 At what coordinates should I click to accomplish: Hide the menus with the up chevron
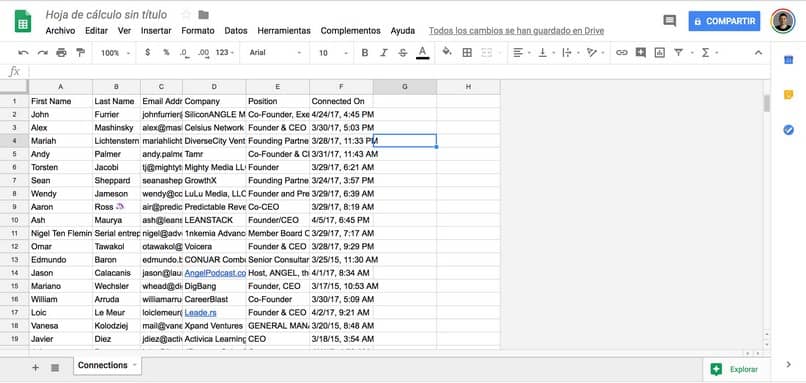[758, 52]
